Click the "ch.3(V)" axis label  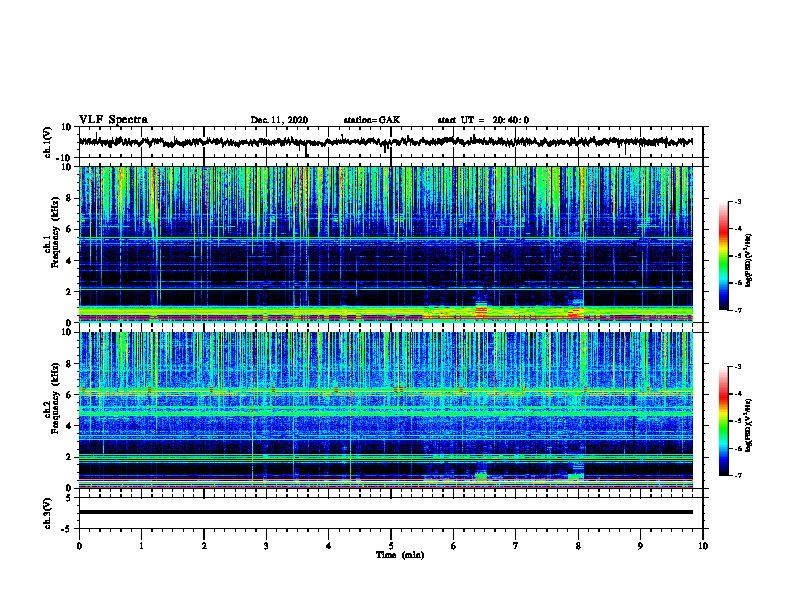[x=48, y=513]
